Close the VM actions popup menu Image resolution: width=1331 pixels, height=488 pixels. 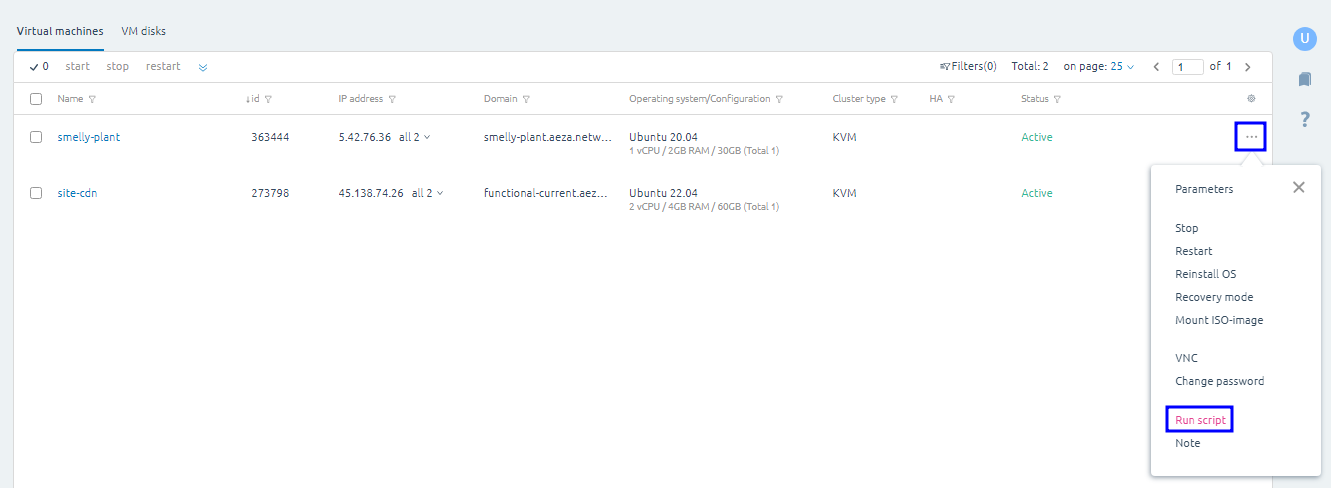click(x=1298, y=187)
